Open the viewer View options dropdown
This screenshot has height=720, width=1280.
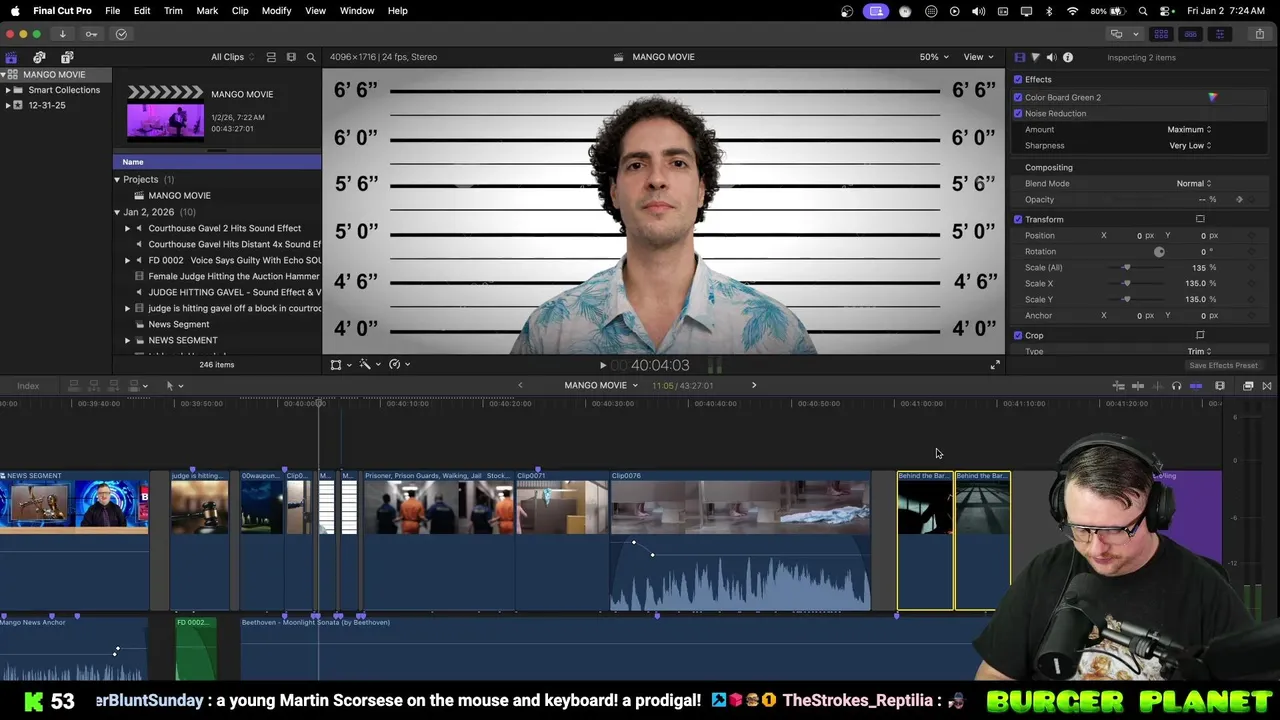point(978,57)
